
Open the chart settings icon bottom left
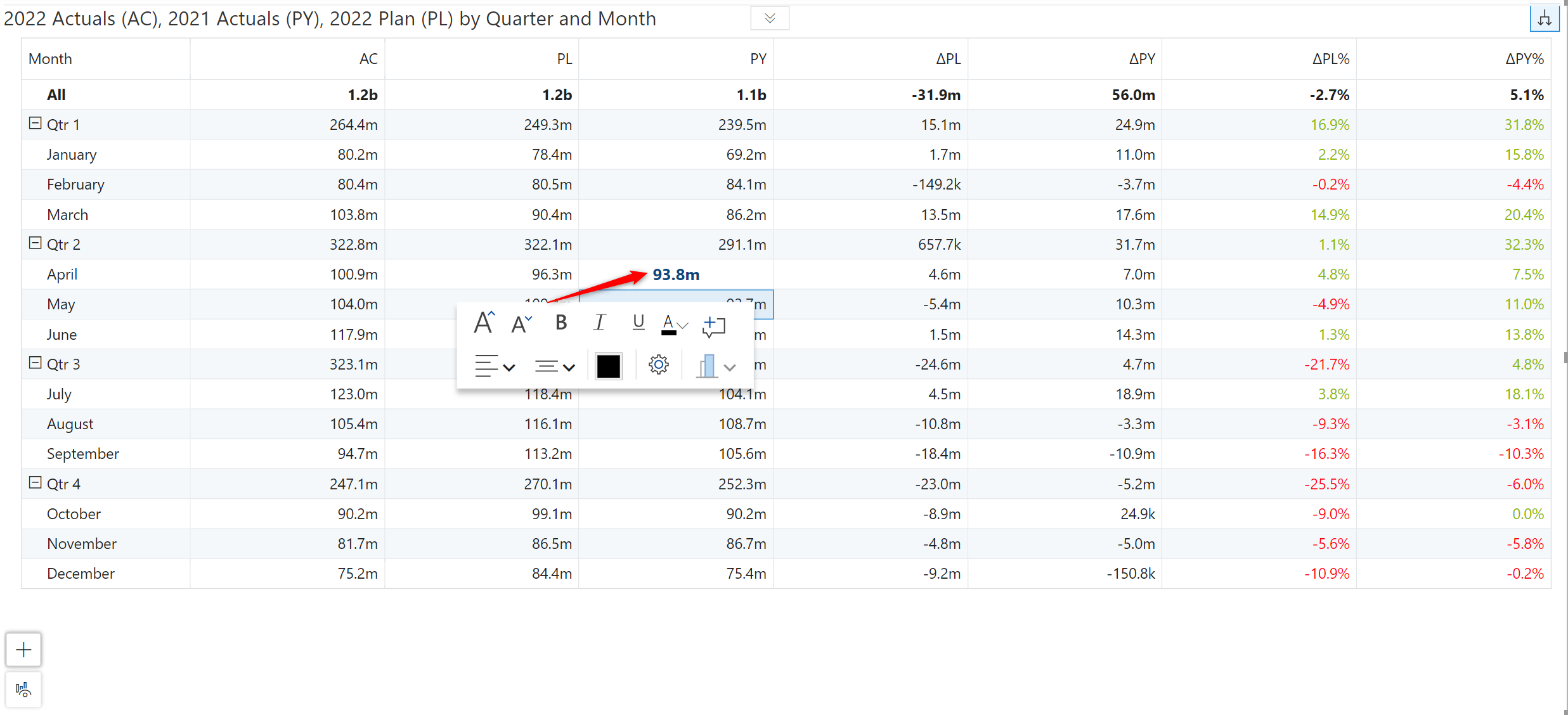pos(23,690)
